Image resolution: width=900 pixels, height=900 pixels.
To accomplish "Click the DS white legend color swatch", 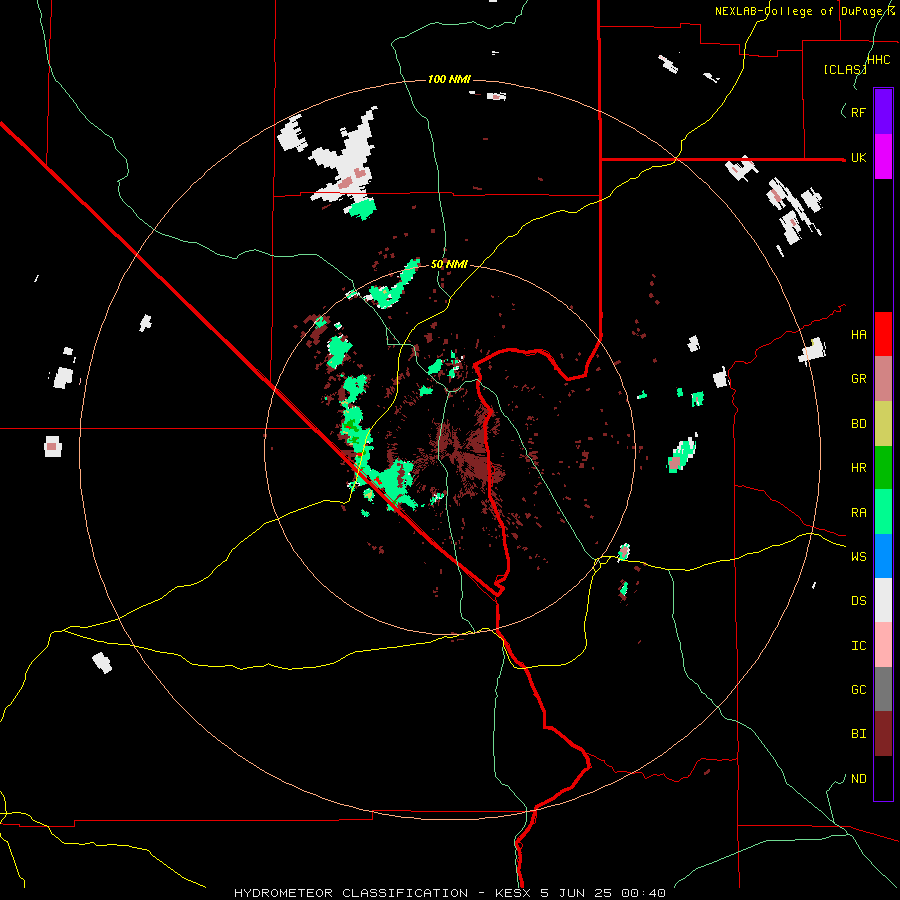I will tap(883, 600).
